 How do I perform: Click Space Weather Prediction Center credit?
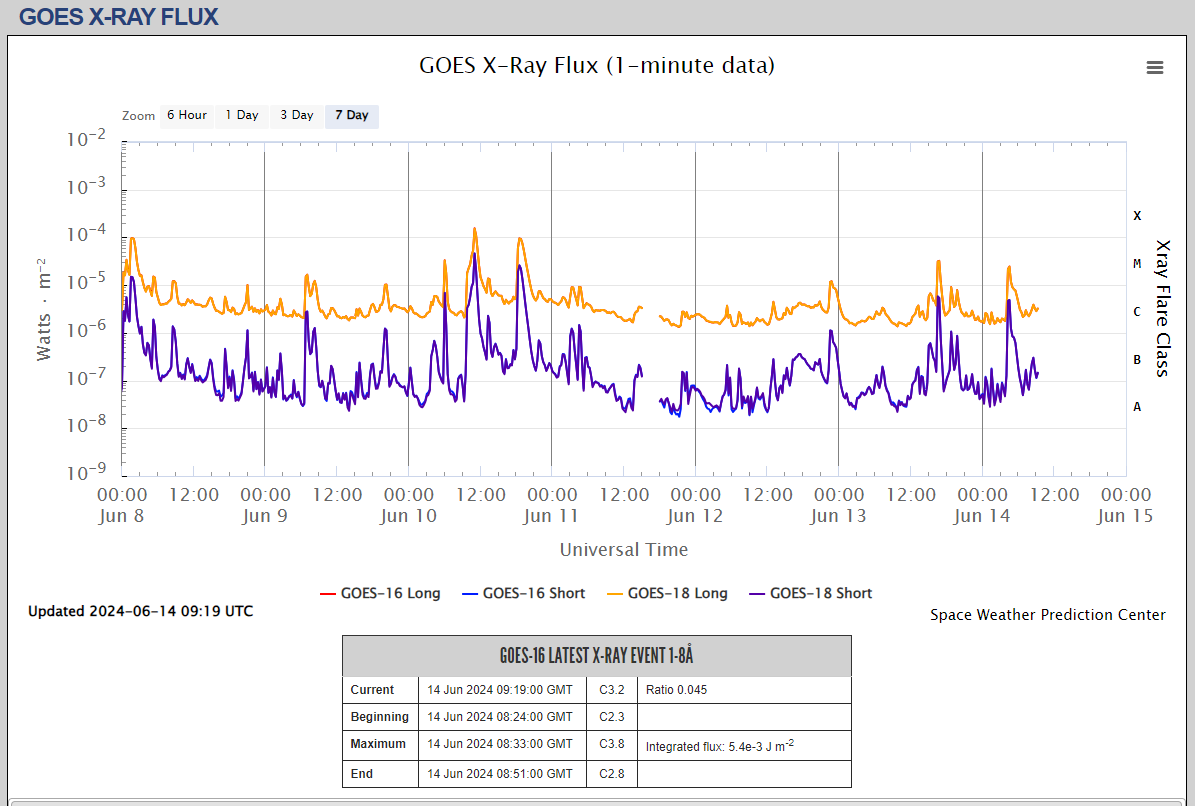click(1047, 615)
